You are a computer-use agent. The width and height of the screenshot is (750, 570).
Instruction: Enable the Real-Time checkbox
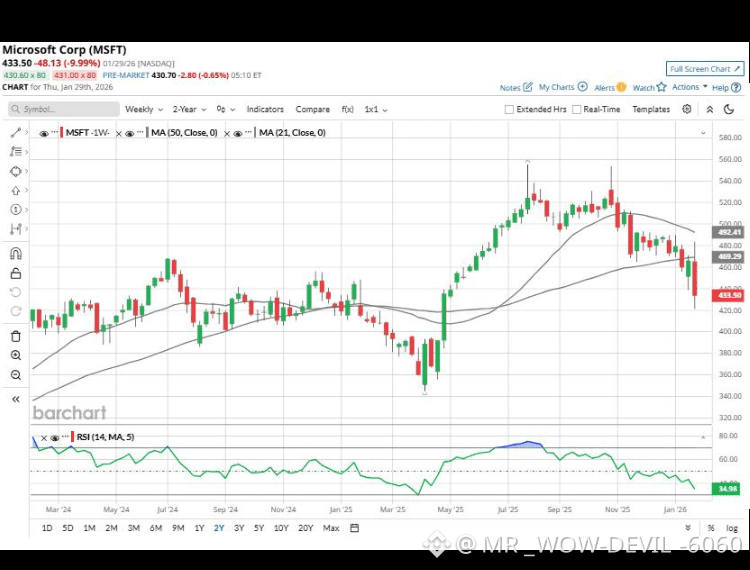tap(576, 110)
